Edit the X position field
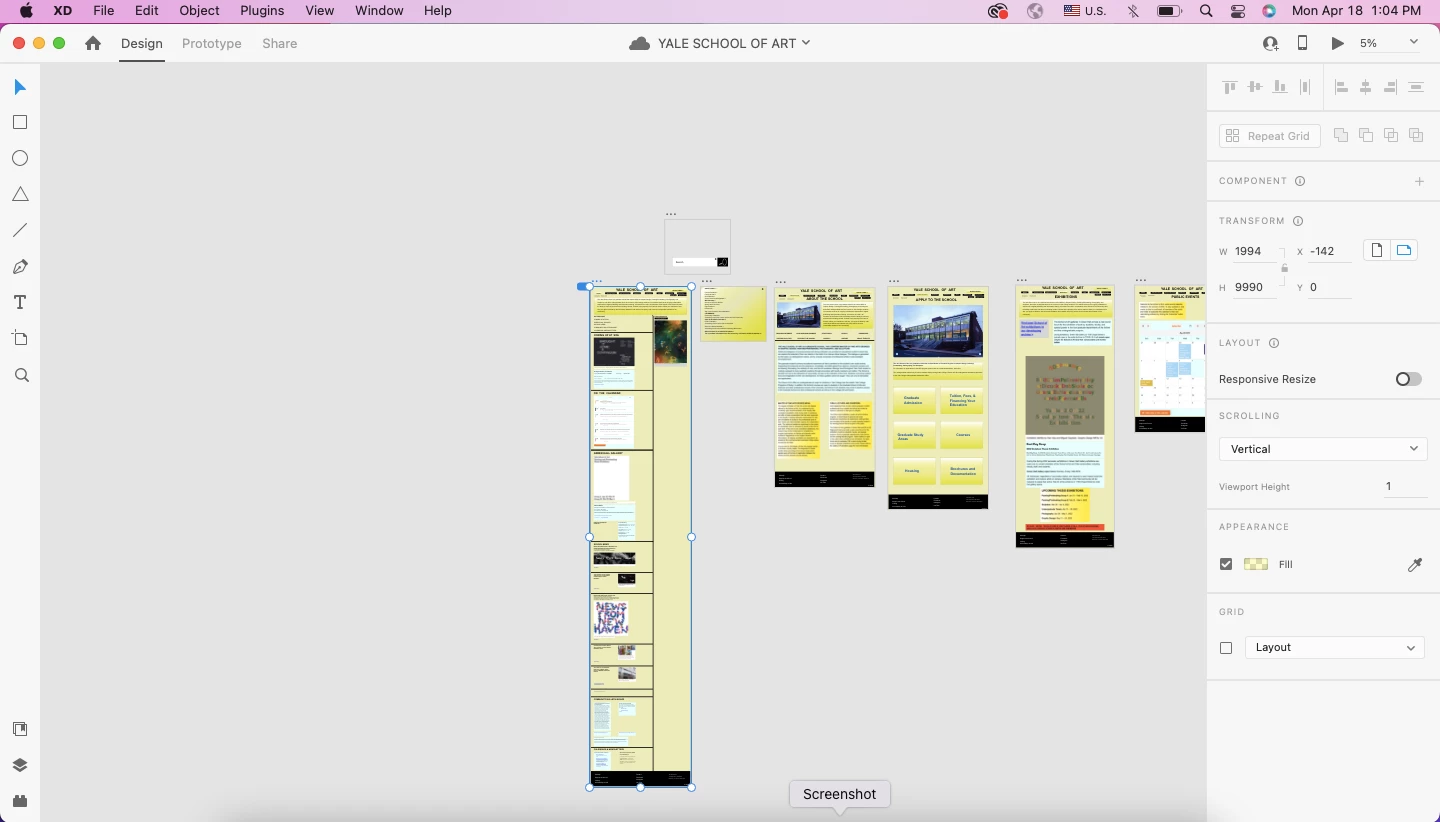The width and height of the screenshot is (1440, 822). 1330,252
